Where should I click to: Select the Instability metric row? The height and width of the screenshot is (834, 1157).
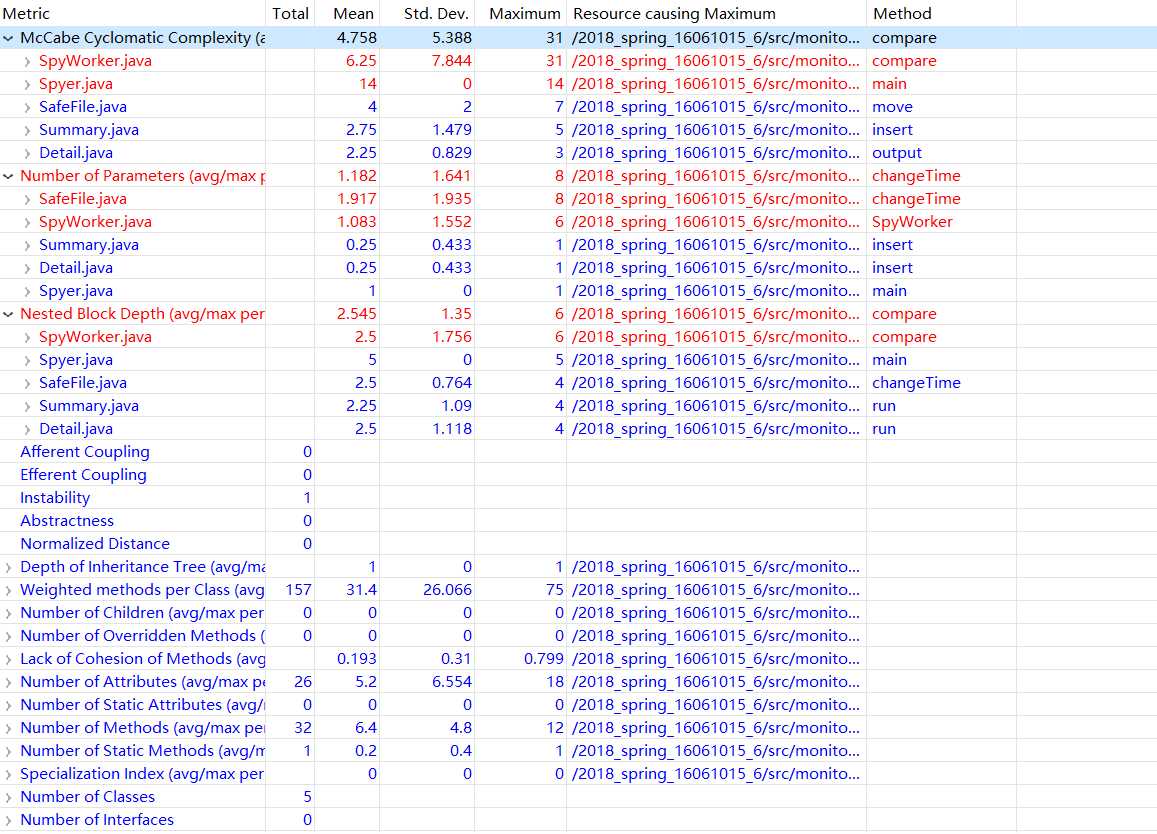(578, 498)
